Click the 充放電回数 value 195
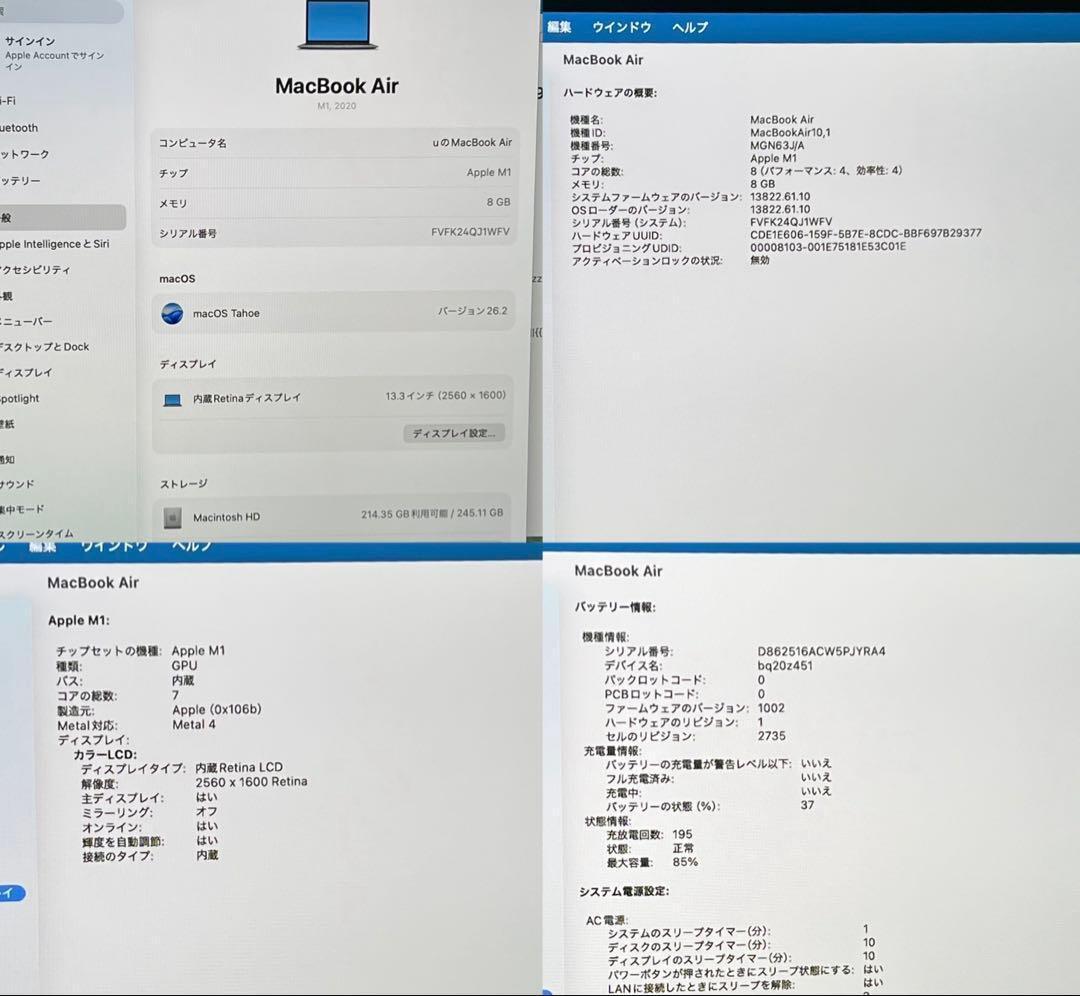 (x=683, y=834)
